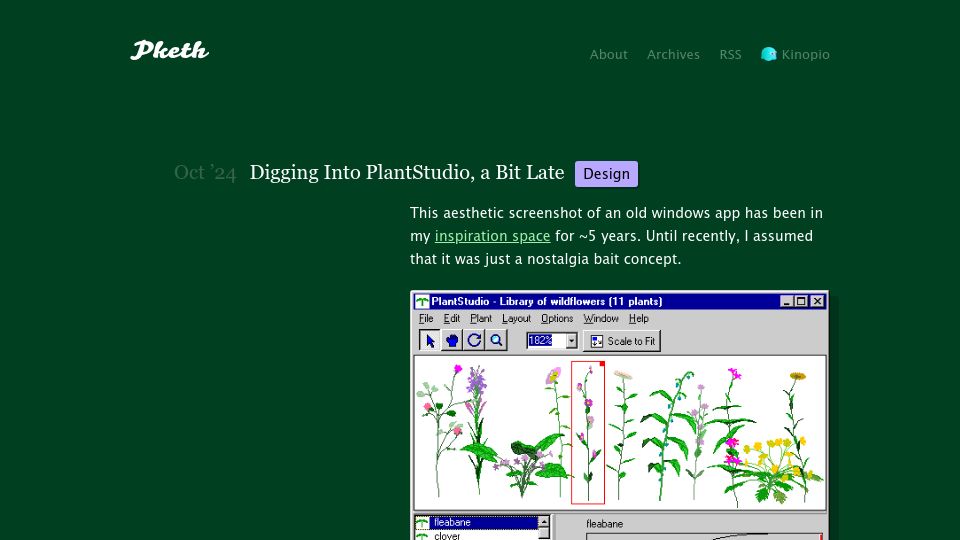This screenshot has height=540, width=960.
Task: Open the RSS feed link
Action: (730, 54)
